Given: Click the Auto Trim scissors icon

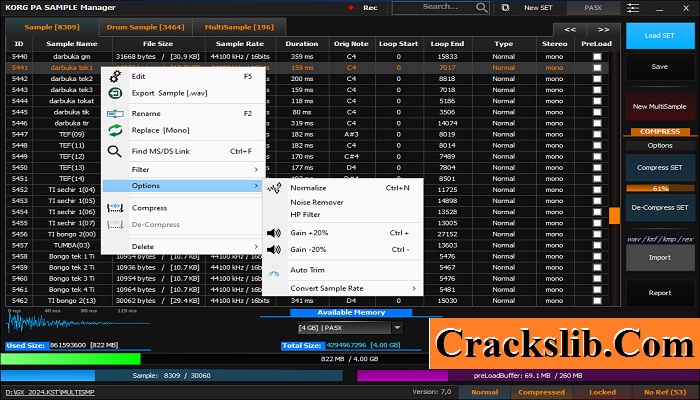Looking at the screenshot, I should [274, 271].
